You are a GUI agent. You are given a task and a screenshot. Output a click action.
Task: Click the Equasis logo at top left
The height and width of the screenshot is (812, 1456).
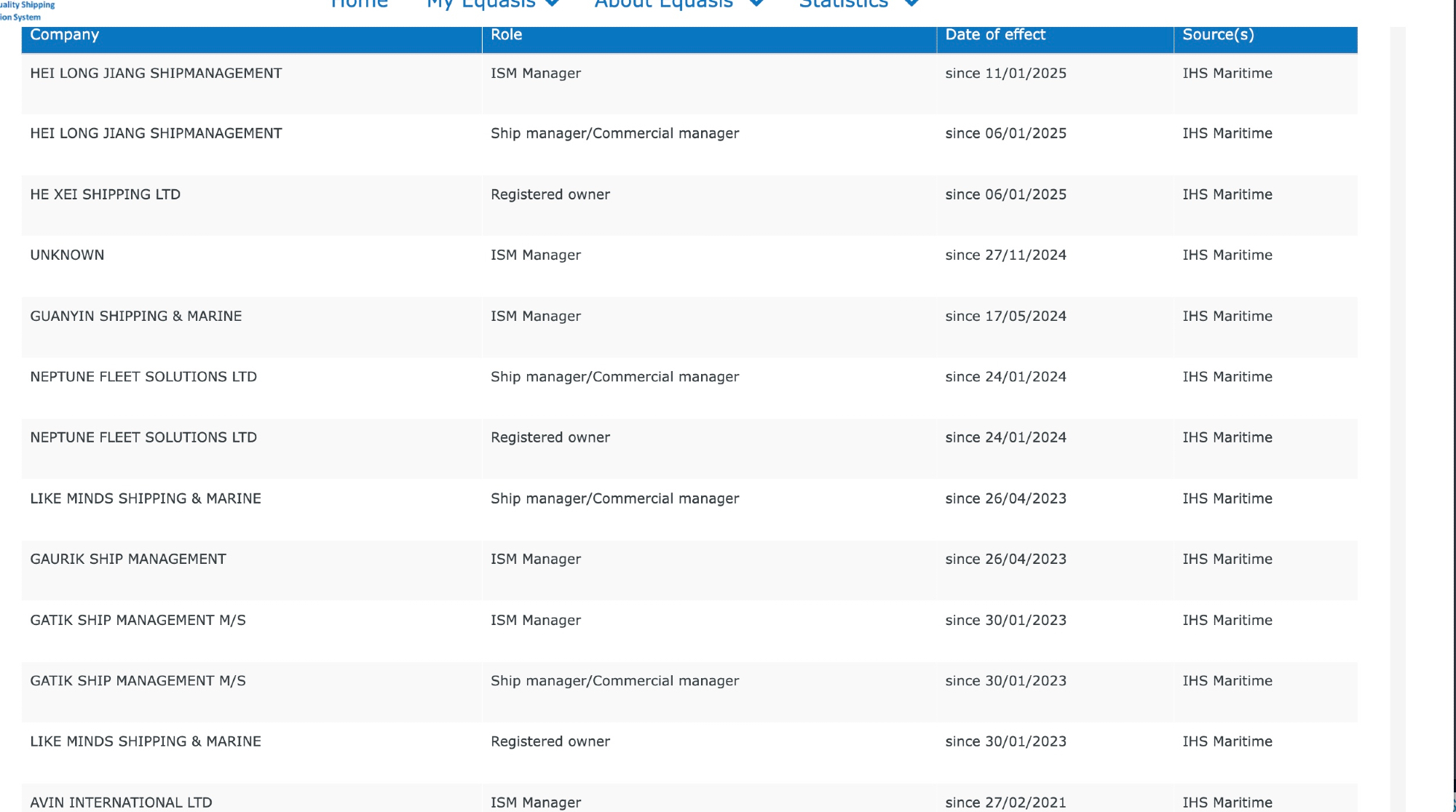26,10
